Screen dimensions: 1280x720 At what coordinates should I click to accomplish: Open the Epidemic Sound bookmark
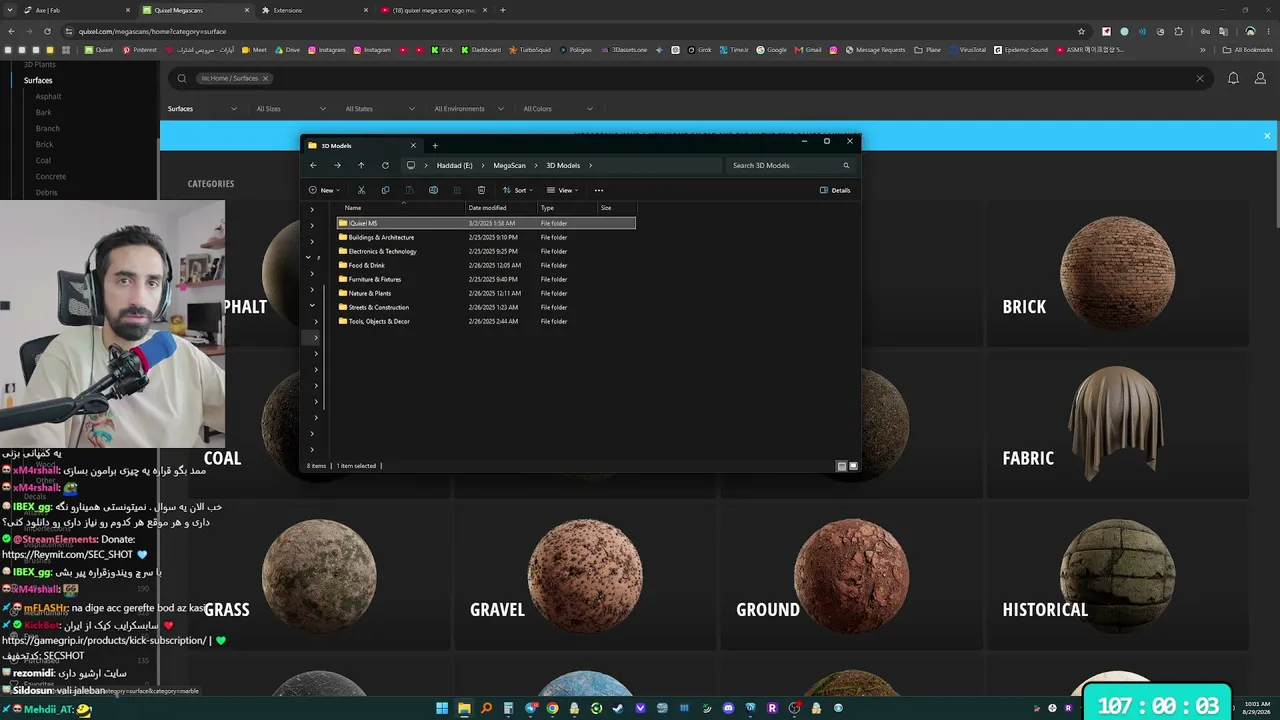coord(1021,50)
